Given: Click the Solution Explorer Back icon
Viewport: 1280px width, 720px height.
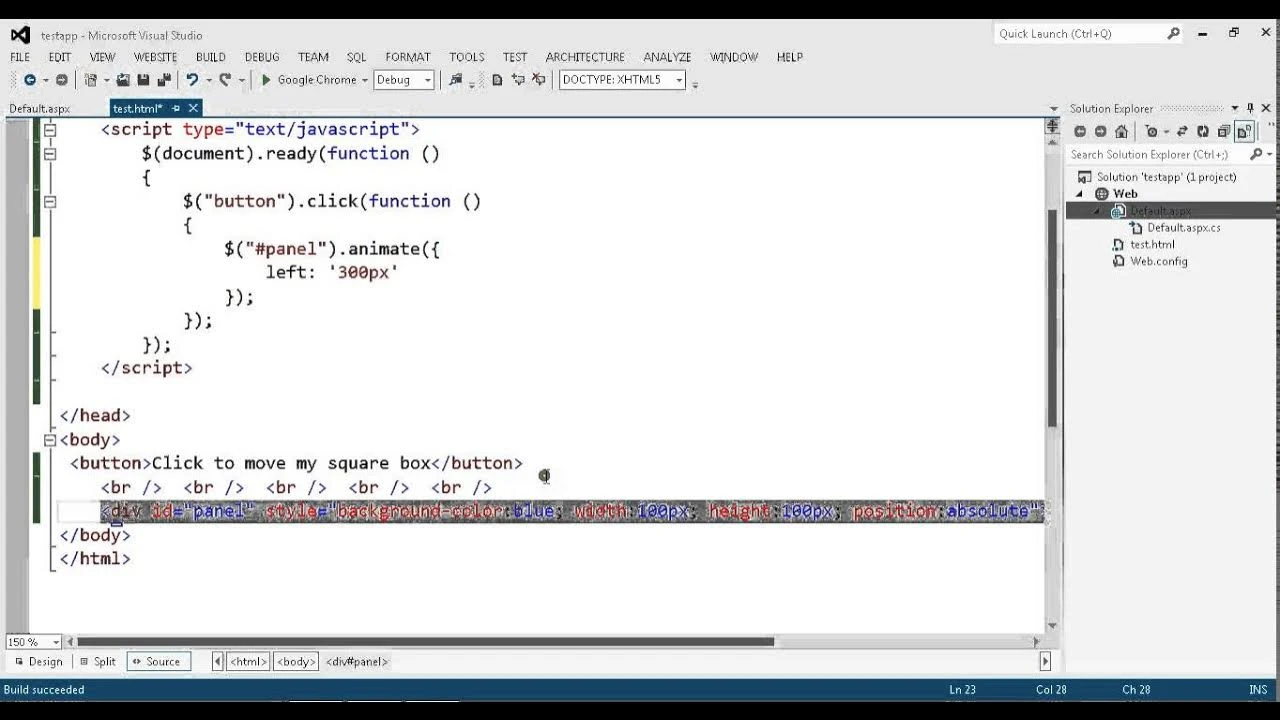Looking at the screenshot, I should tap(1080, 131).
